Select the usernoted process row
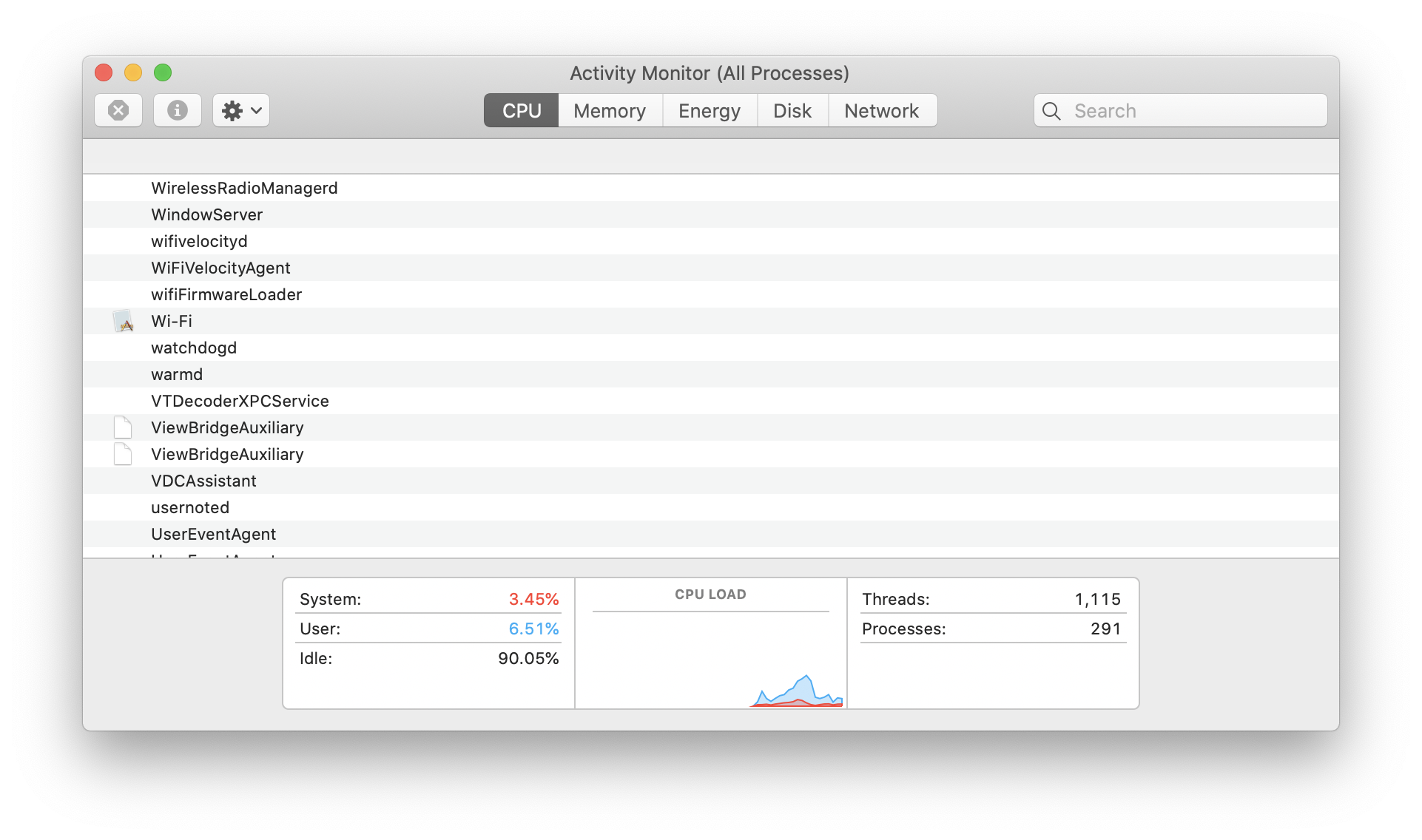 (x=190, y=507)
